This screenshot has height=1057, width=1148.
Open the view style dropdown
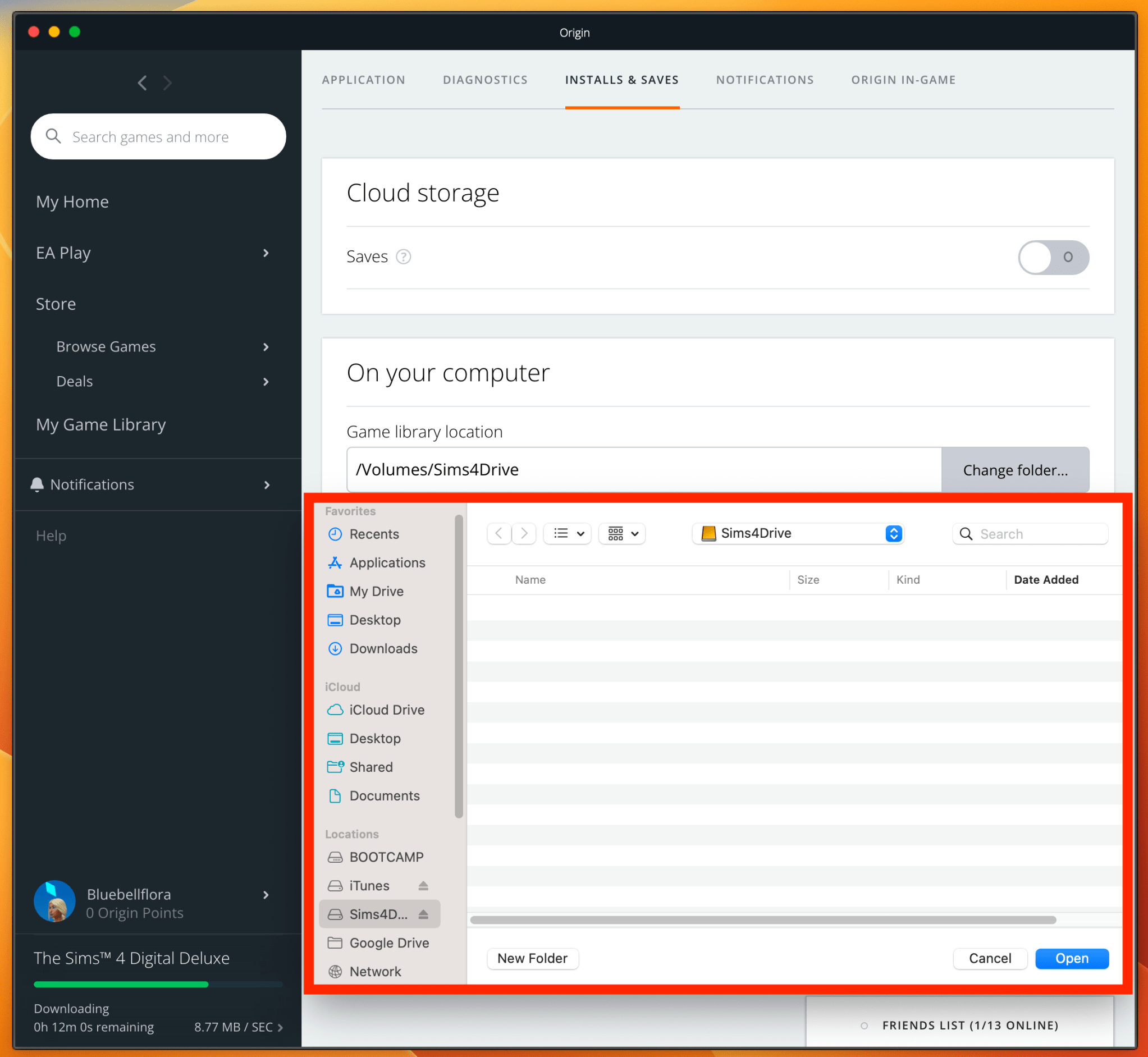(566, 533)
